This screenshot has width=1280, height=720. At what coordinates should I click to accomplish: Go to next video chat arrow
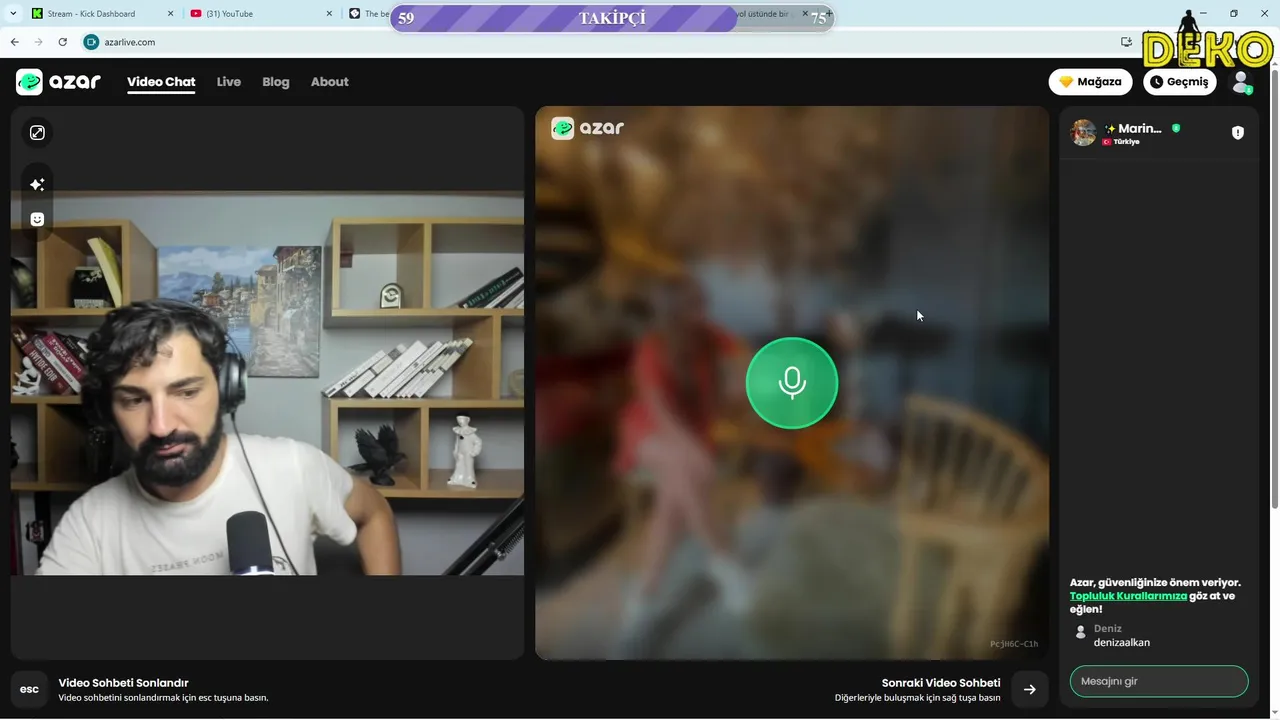(1030, 689)
